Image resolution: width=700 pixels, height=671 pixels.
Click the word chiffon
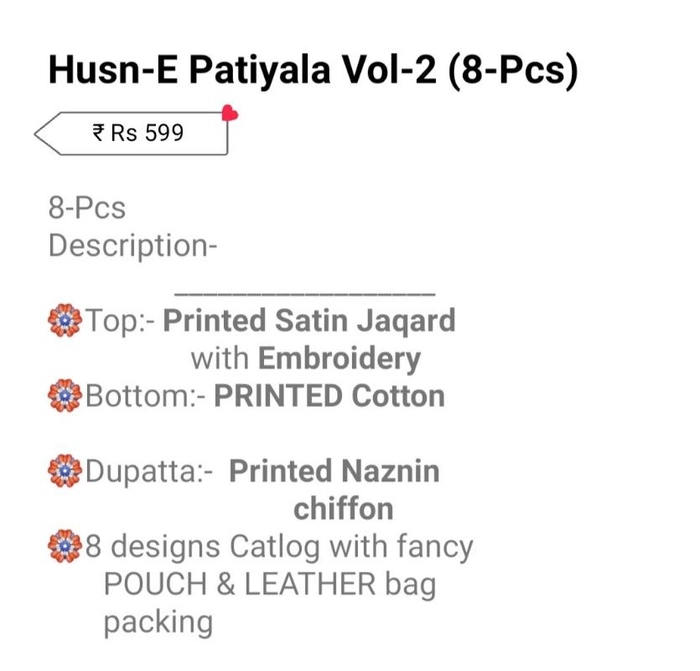pyautogui.click(x=343, y=508)
